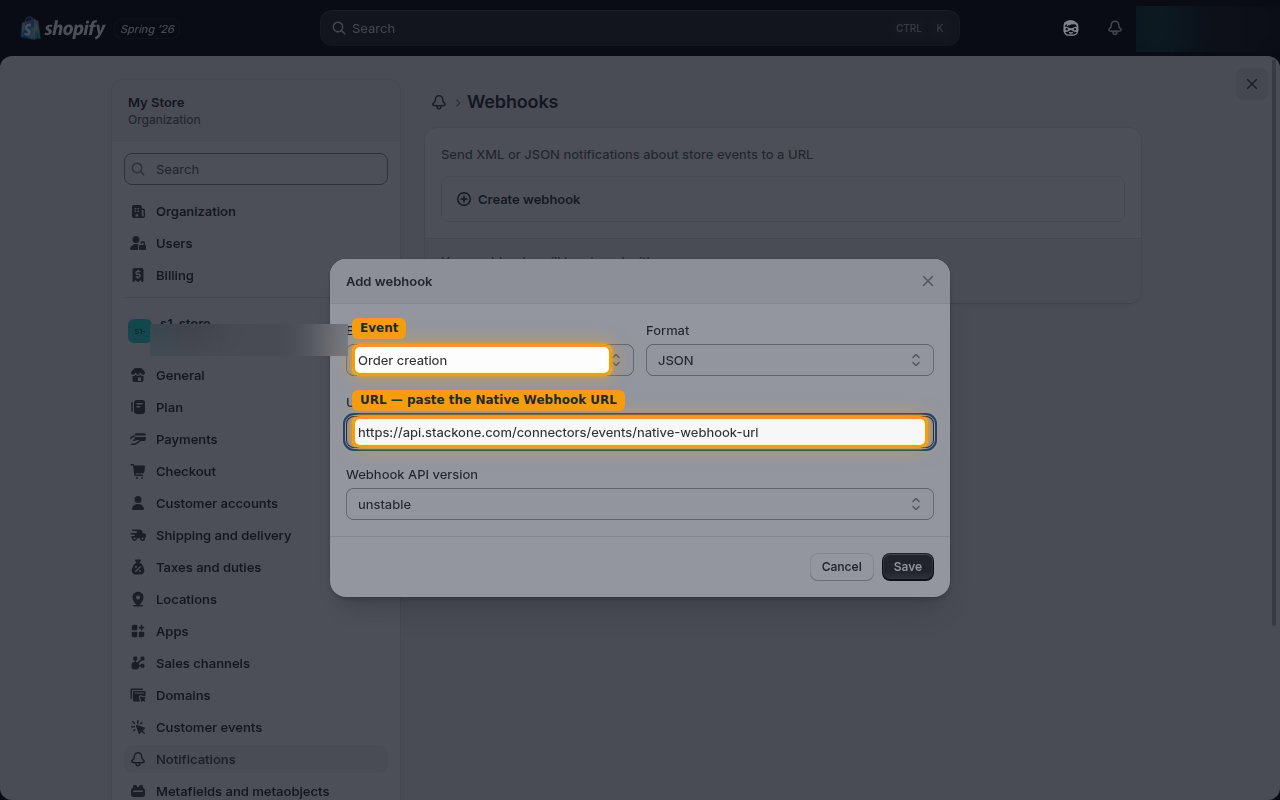Screen dimensions: 1280x800
Task: Open General store settings
Action: pyautogui.click(x=256, y=375)
